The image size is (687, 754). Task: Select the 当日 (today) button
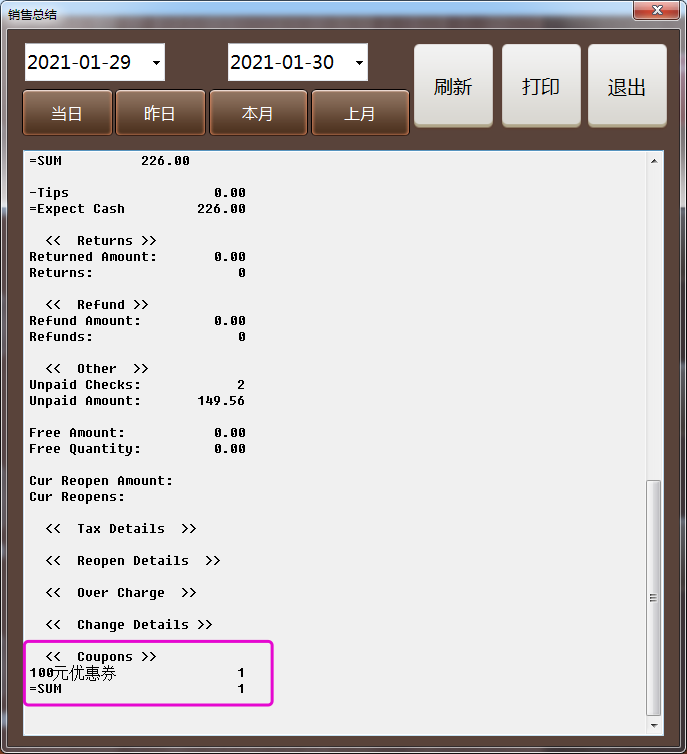(x=67, y=113)
